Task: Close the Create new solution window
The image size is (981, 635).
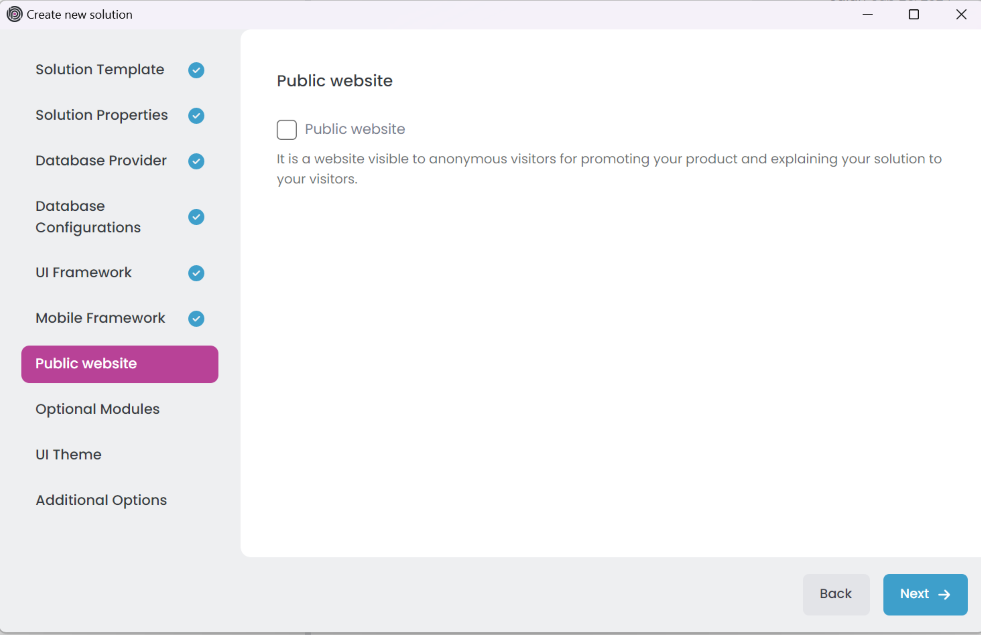Action: (x=962, y=14)
